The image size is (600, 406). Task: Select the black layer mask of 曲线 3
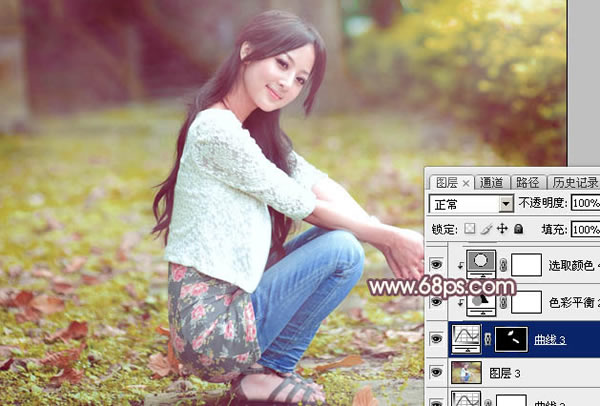[x=512, y=339]
